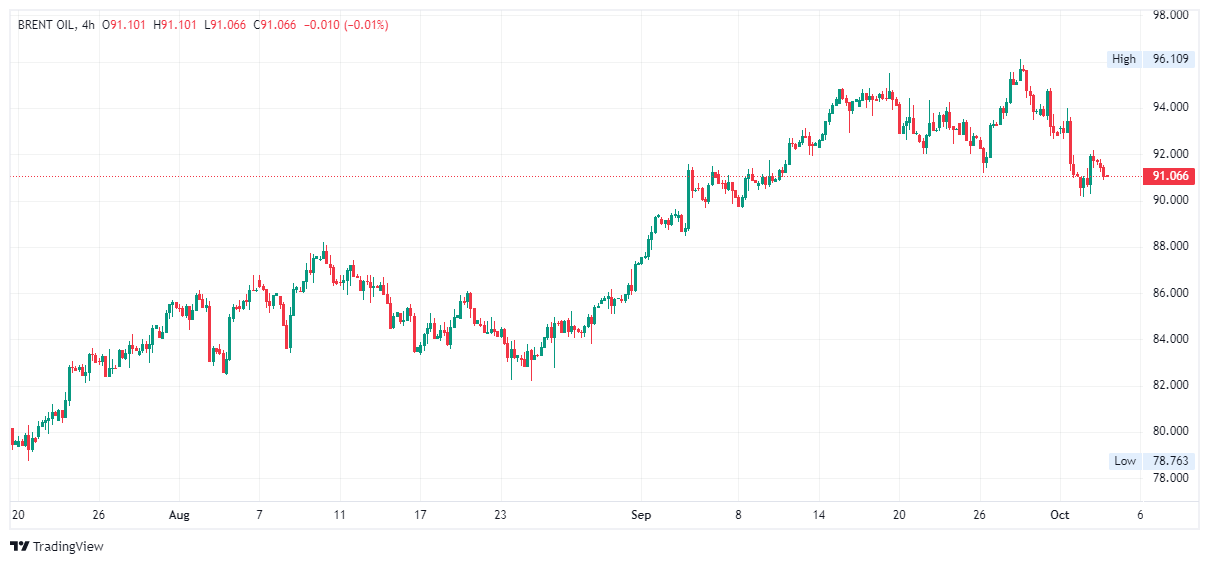This screenshot has height=564, width=1209.
Task: Click the 98.000 price scale label
Action: click(1170, 15)
